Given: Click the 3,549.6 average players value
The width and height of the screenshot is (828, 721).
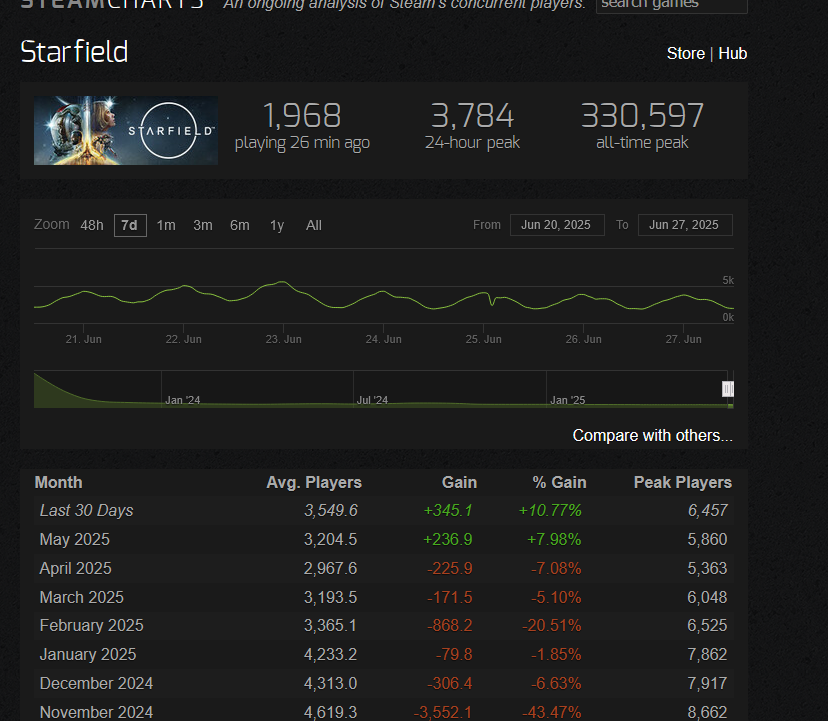Looking at the screenshot, I should click(331, 510).
